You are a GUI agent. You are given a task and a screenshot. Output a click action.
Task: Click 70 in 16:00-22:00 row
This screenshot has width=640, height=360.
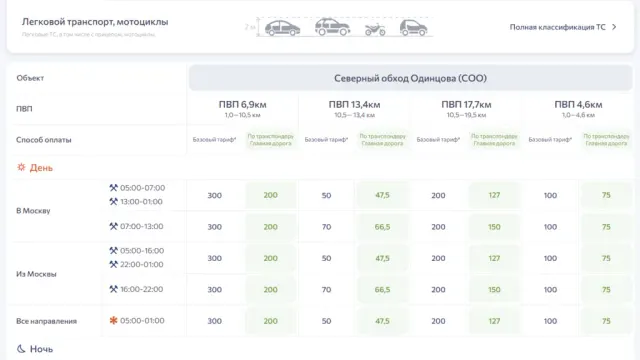pyautogui.click(x=326, y=289)
